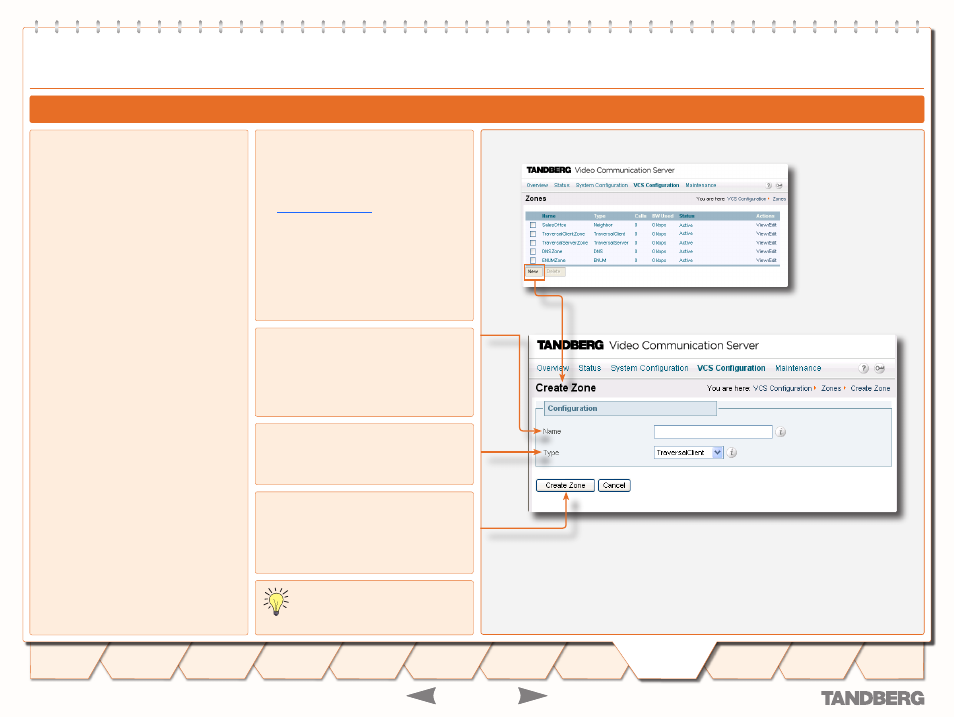Click the New button under the zones table

[x=534, y=271]
